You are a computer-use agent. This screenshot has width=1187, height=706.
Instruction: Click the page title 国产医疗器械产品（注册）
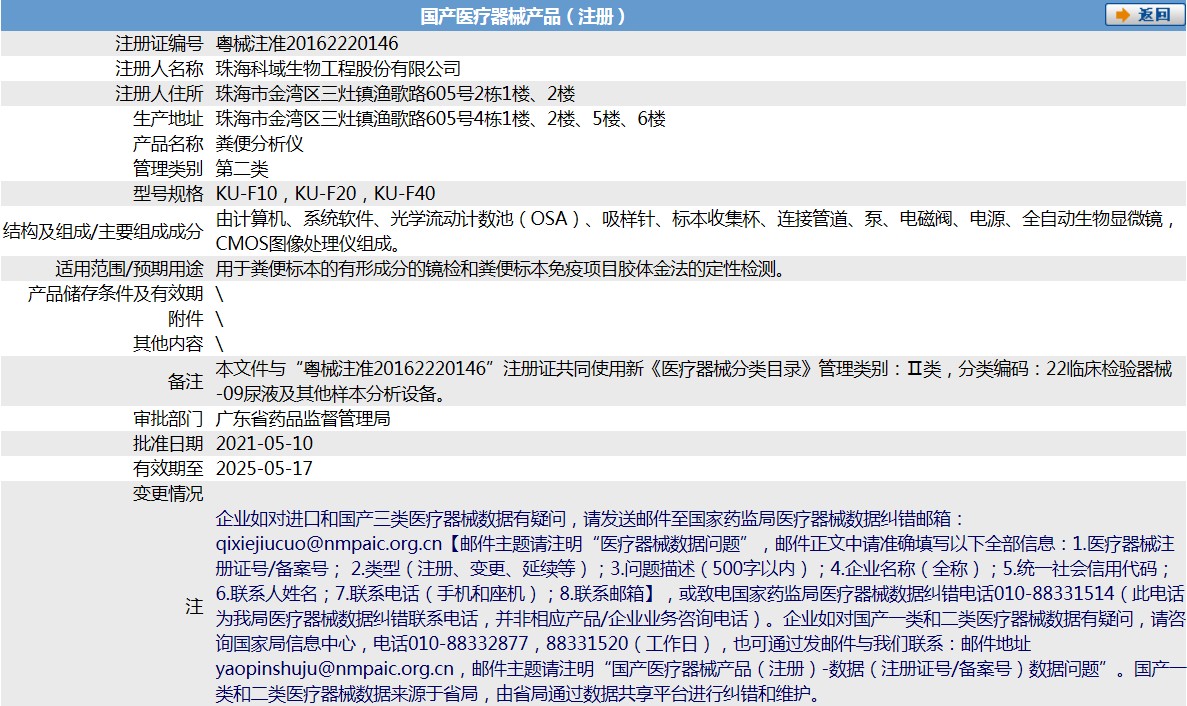(524, 16)
